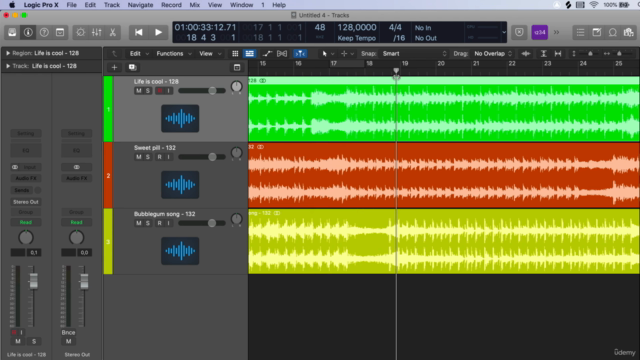Open the Record menu
This screenshot has height=360, width=640.
[171, 5]
